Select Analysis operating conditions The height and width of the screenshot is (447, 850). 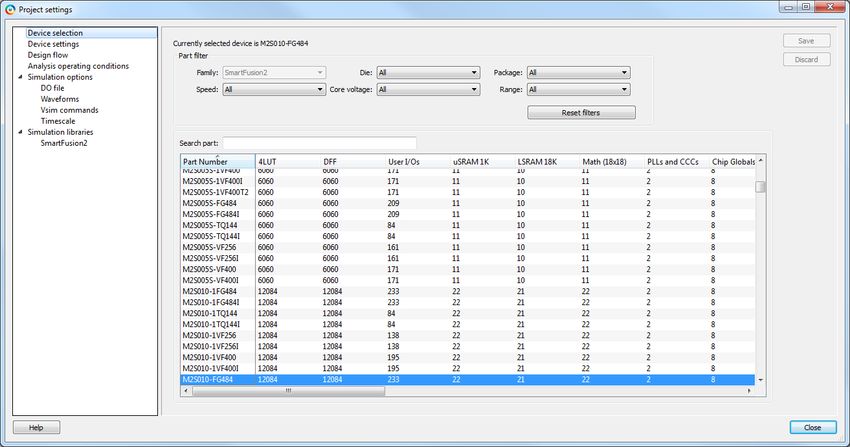tap(78, 66)
